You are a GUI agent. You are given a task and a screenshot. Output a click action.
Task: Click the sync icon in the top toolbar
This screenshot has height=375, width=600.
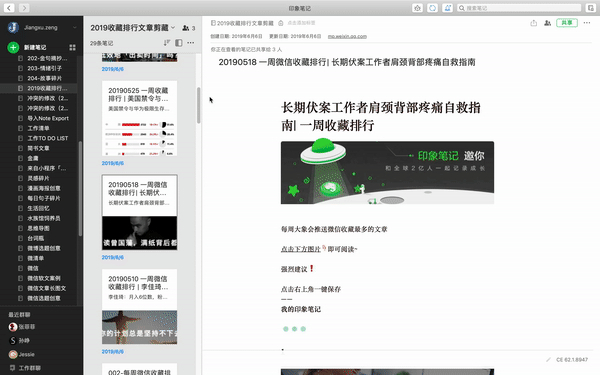432,8
